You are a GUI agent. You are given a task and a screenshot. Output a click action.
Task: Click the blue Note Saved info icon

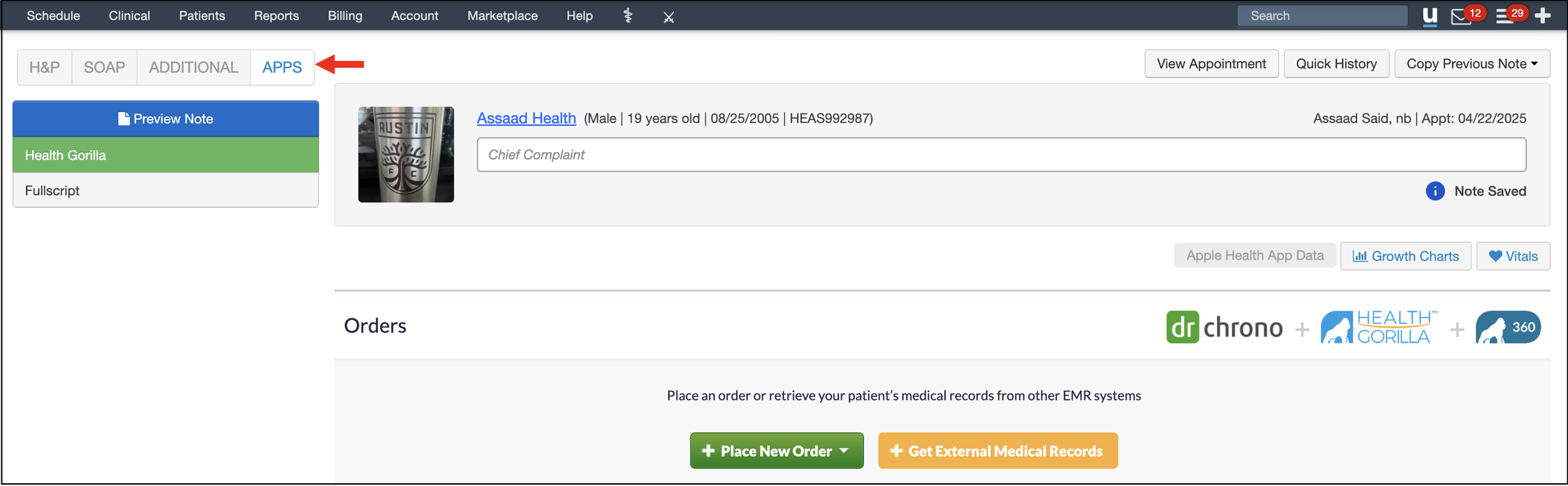coord(1435,191)
